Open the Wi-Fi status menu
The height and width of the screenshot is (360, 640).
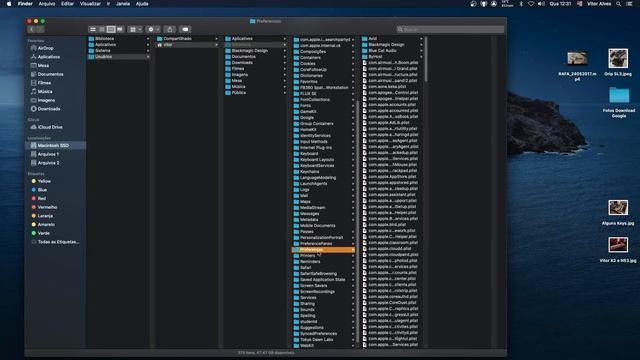coord(531,4)
